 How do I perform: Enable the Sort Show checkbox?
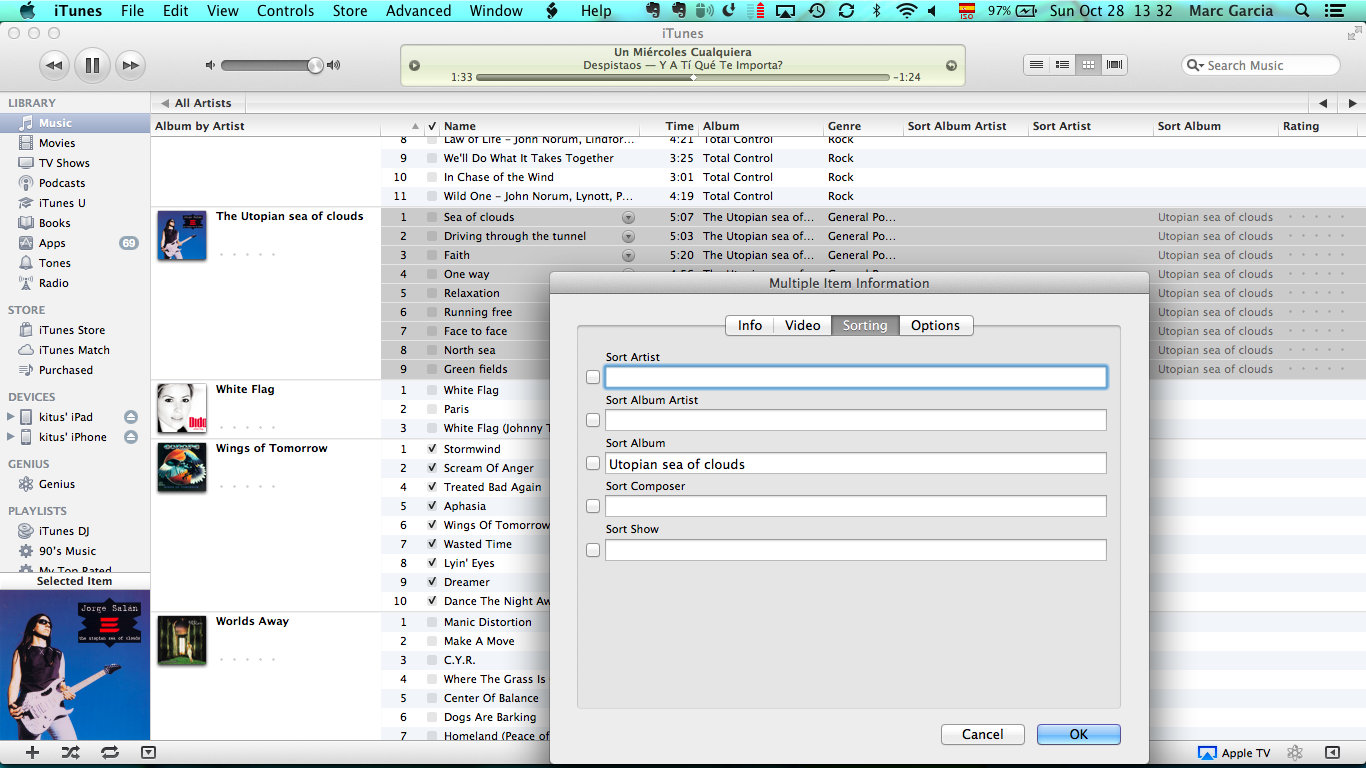click(x=593, y=549)
